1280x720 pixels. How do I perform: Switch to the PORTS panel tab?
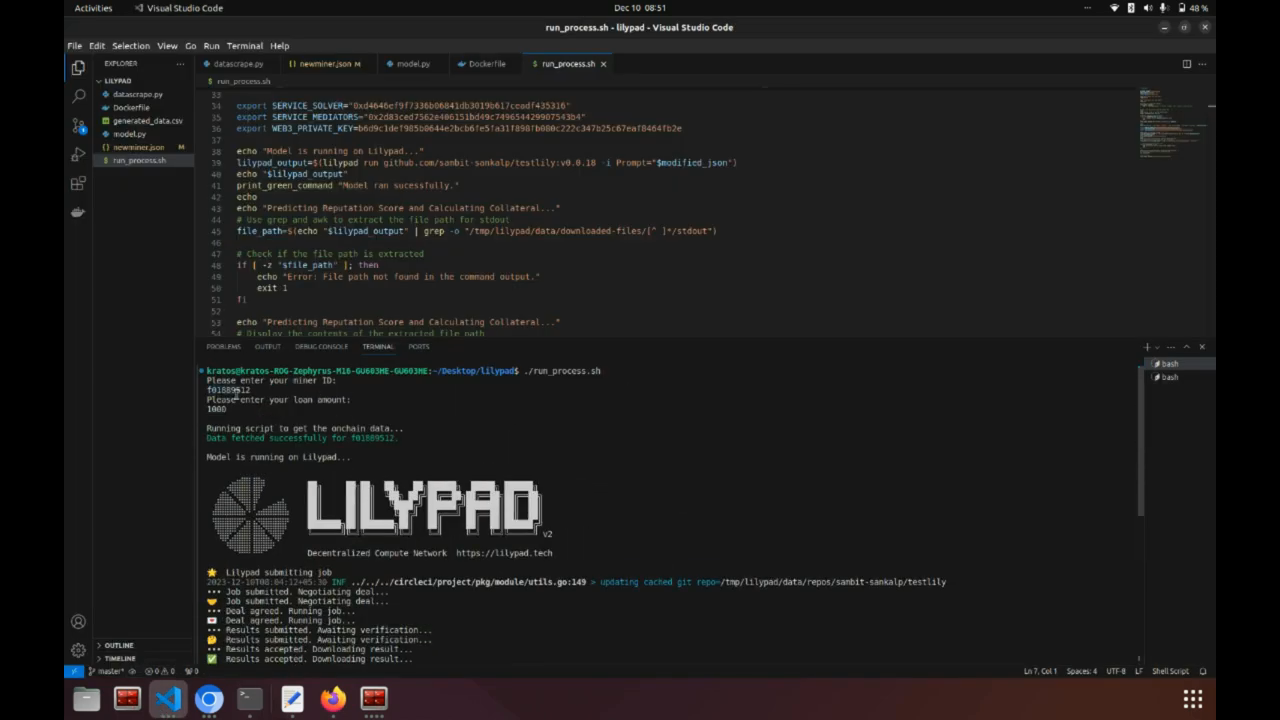pyautogui.click(x=419, y=347)
